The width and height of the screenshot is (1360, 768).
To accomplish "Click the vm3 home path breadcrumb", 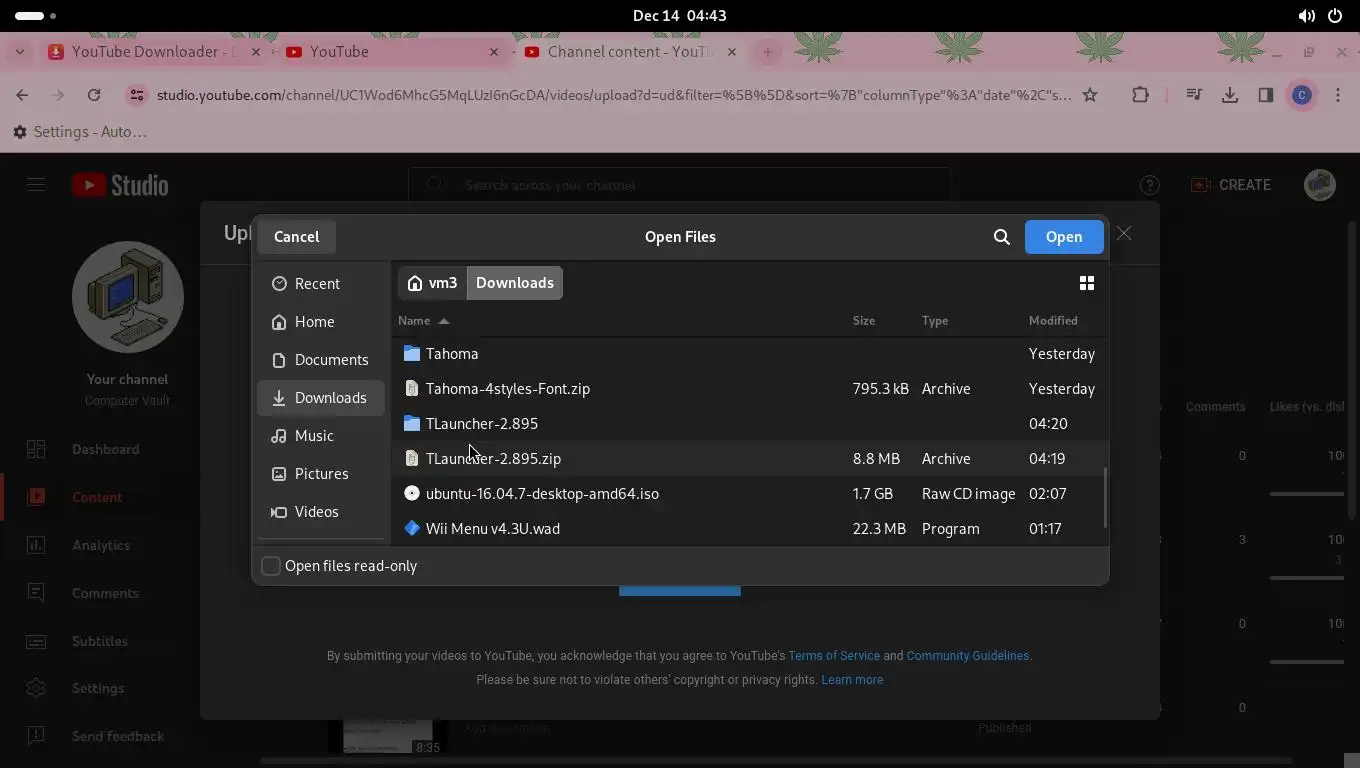I will pyautogui.click(x=433, y=283).
